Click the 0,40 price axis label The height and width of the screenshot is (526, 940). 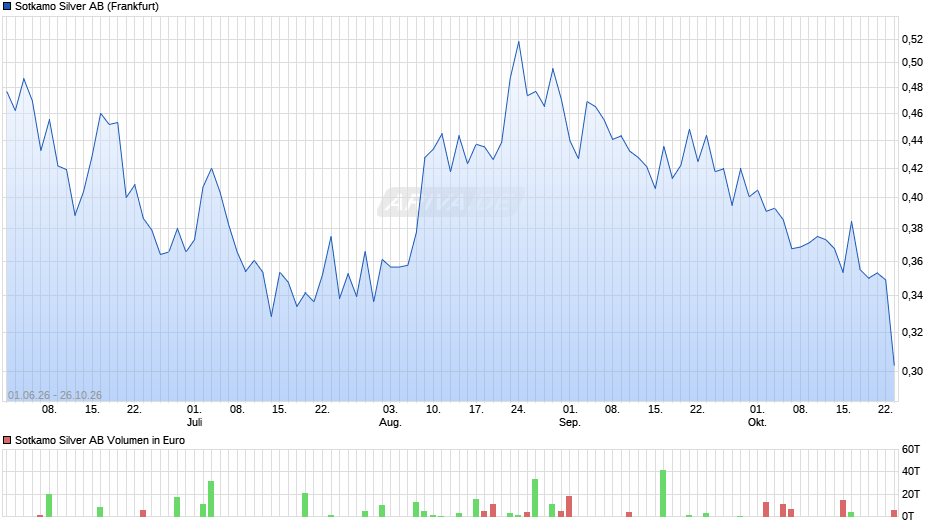click(x=912, y=197)
